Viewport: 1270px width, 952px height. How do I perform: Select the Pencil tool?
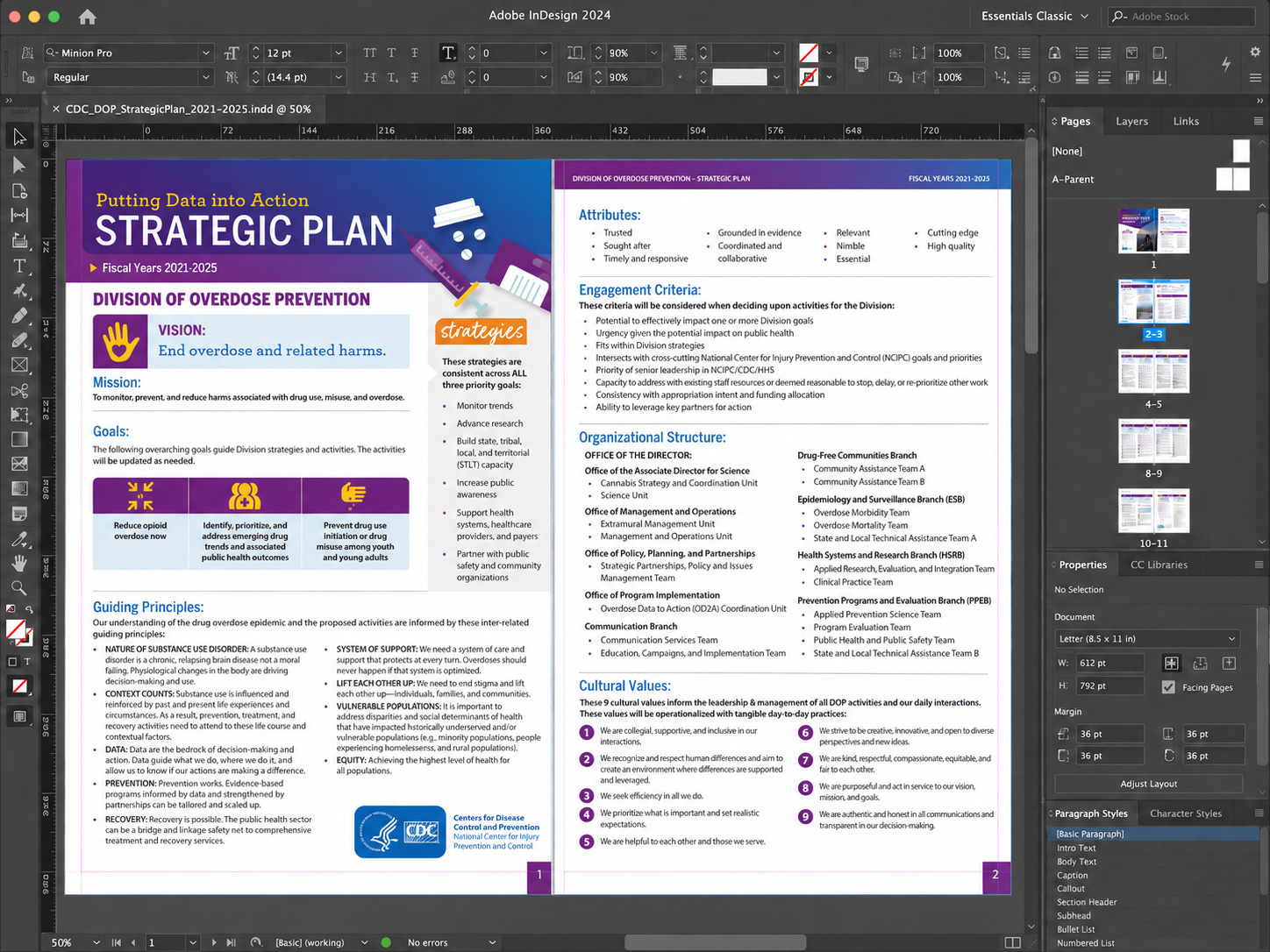(x=19, y=340)
